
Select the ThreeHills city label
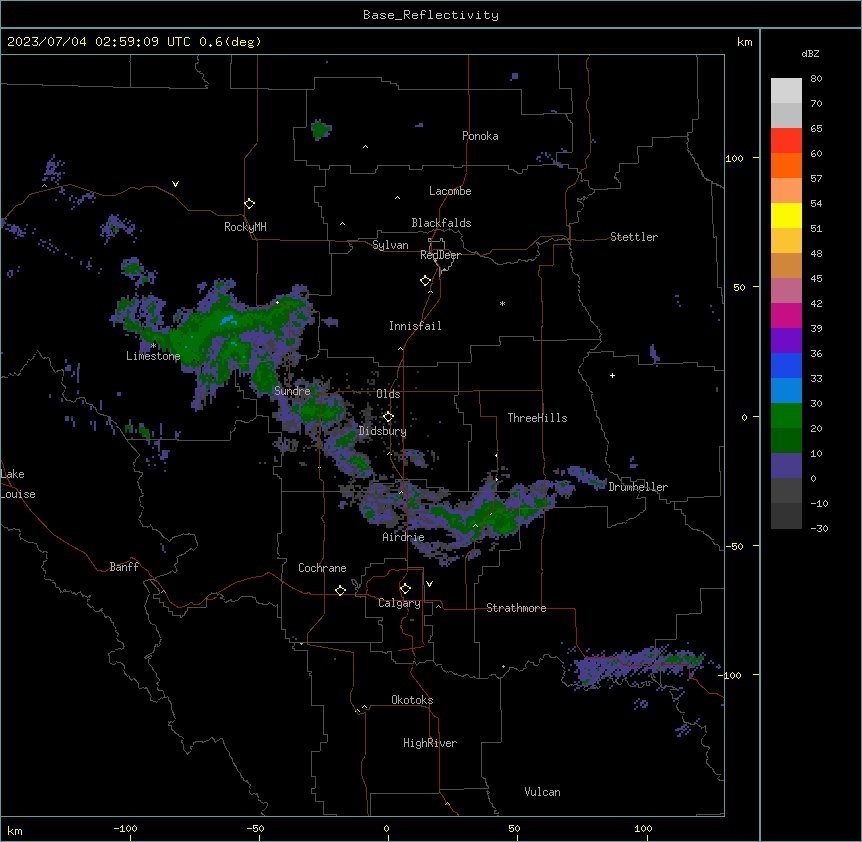click(537, 418)
